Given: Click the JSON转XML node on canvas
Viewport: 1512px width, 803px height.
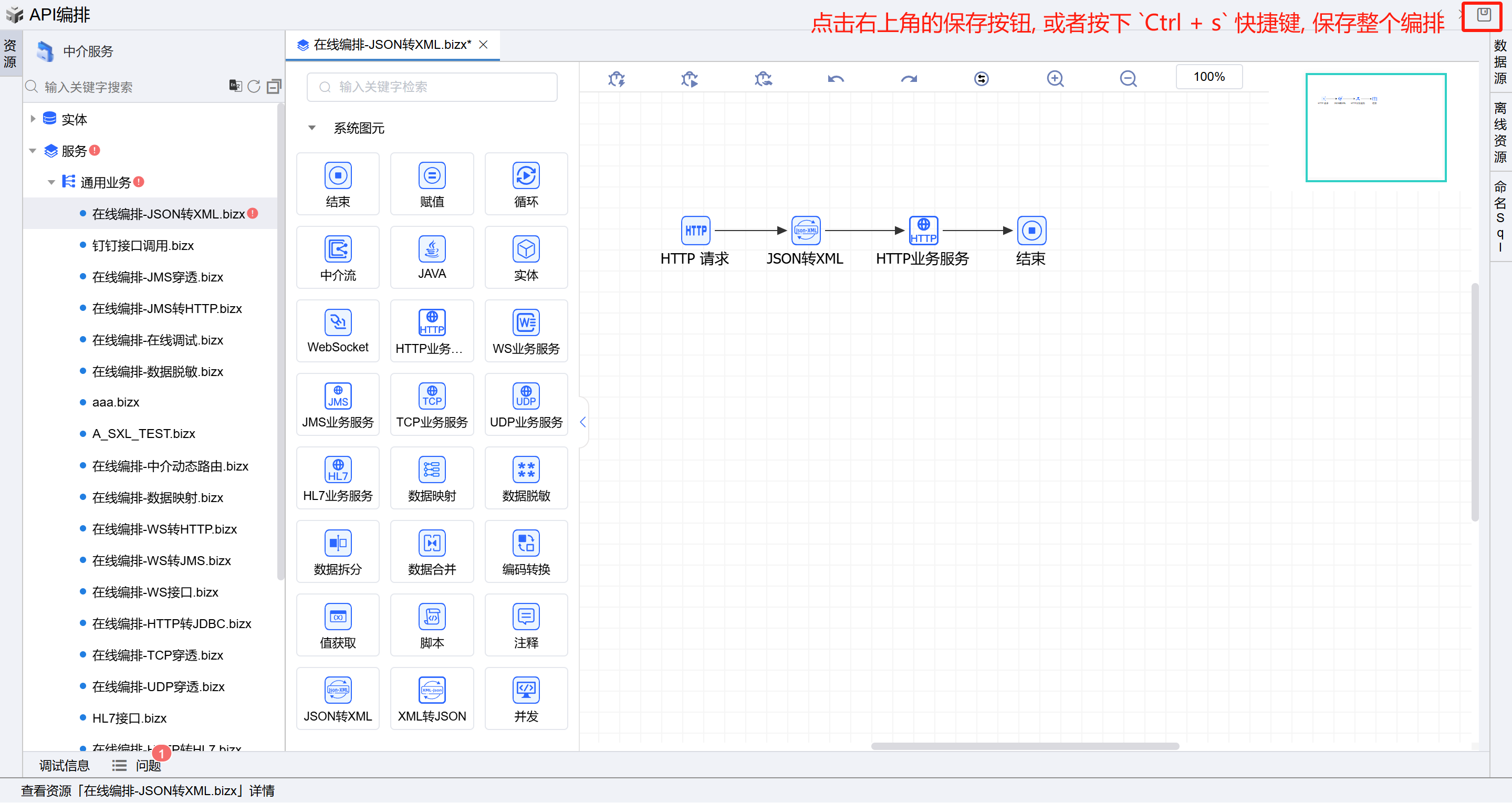Looking at the screenshot, I should click(805, 231).
